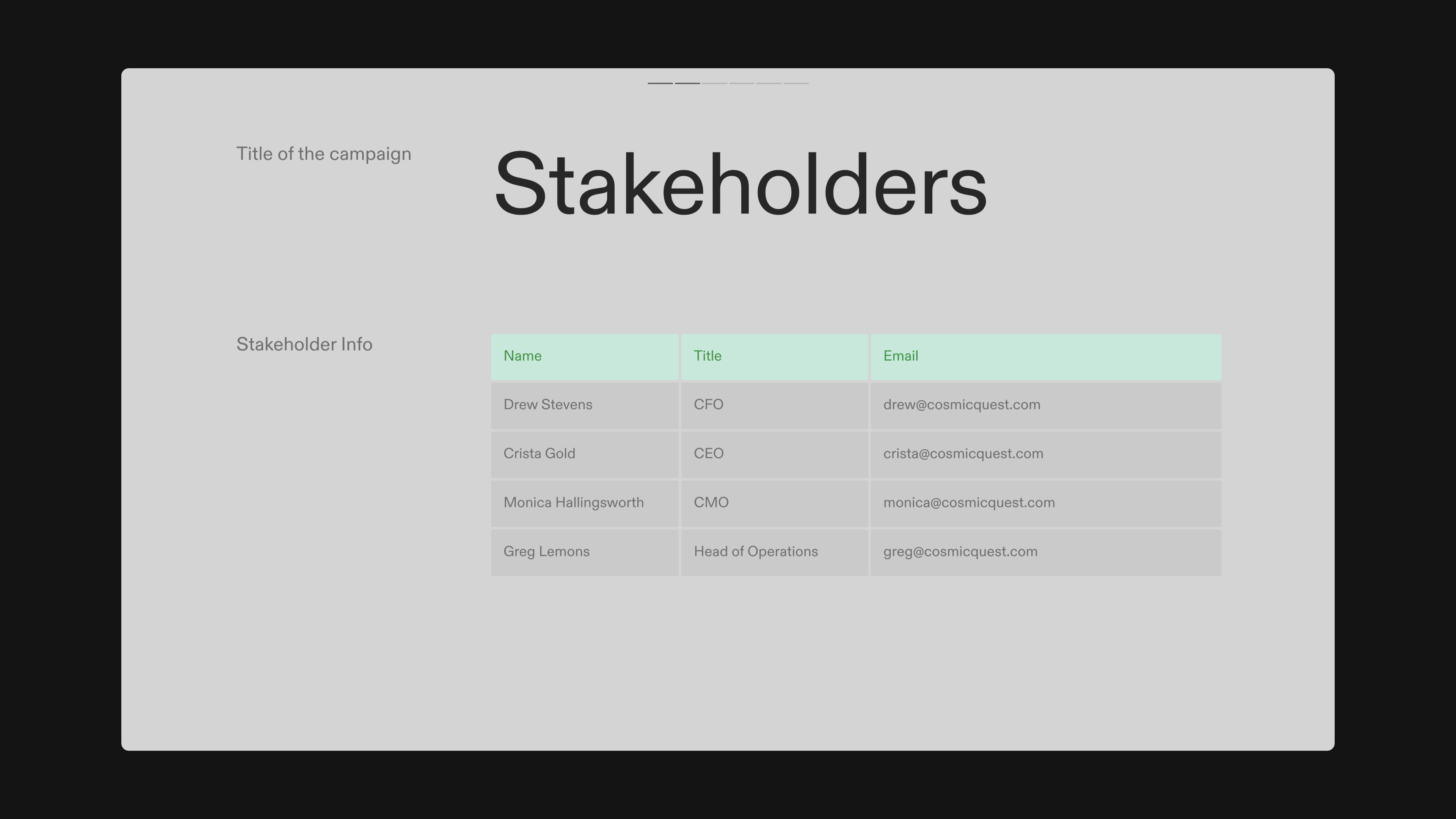Click the greg@cosmicquest.com email address
The width and height of the screenshot is (1456, 819).
click(x=960, y=552)
